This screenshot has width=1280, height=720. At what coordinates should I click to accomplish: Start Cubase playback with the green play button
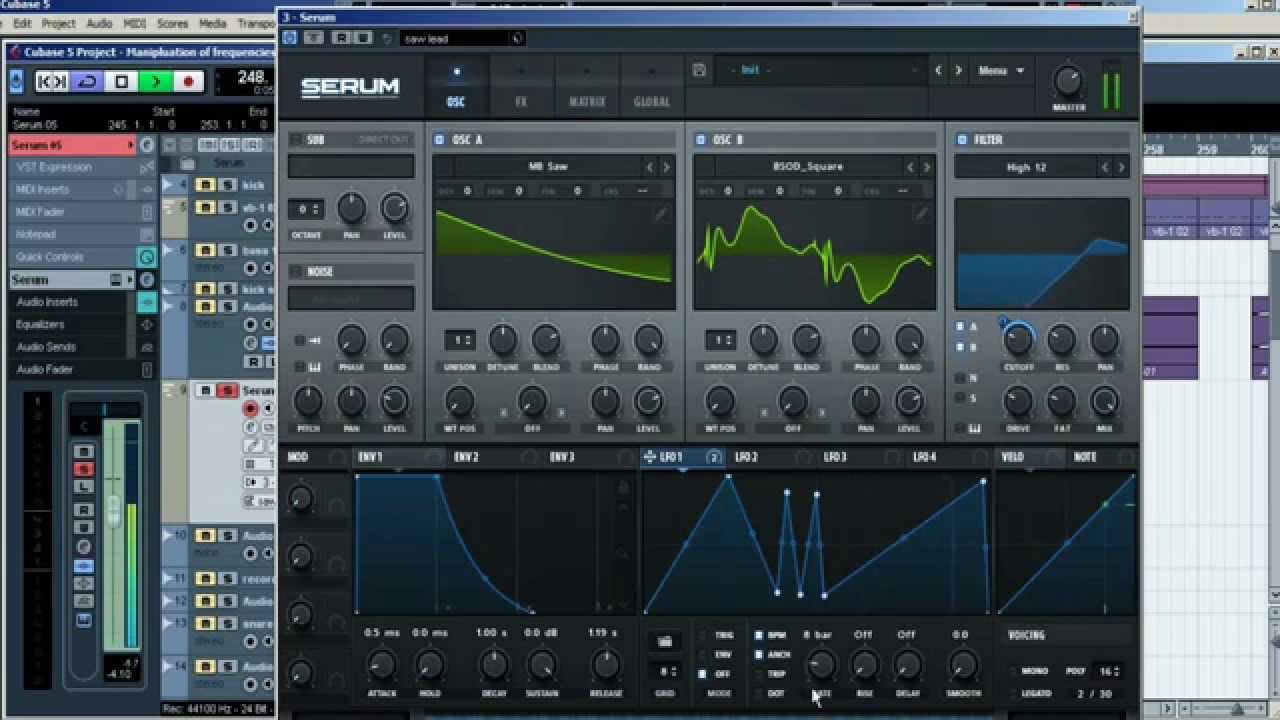(x=155, y=82)
